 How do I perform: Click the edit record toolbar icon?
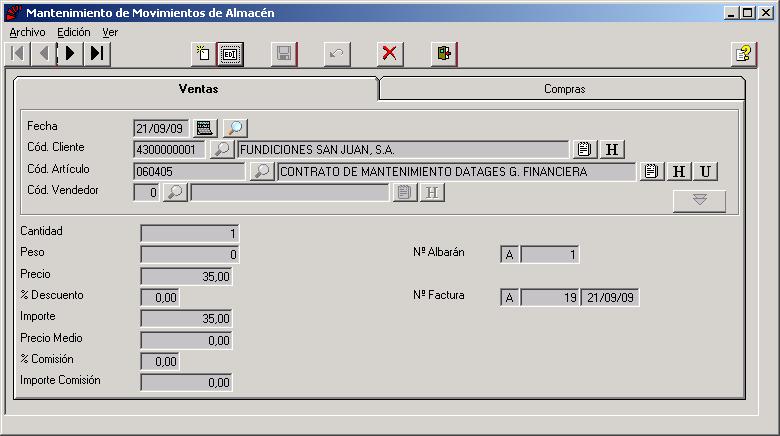230,54
